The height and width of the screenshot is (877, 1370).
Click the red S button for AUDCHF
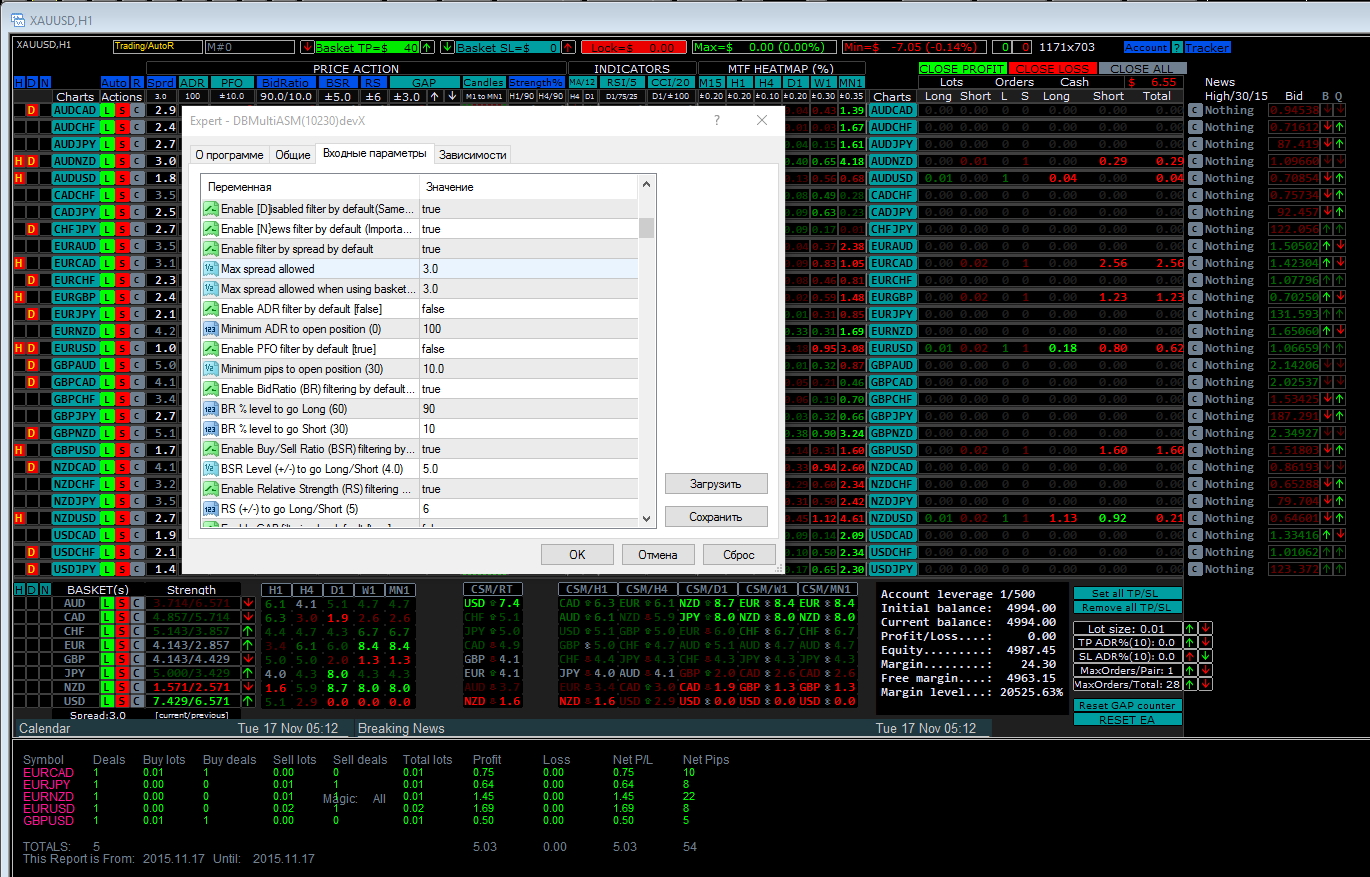coord(123,127)
